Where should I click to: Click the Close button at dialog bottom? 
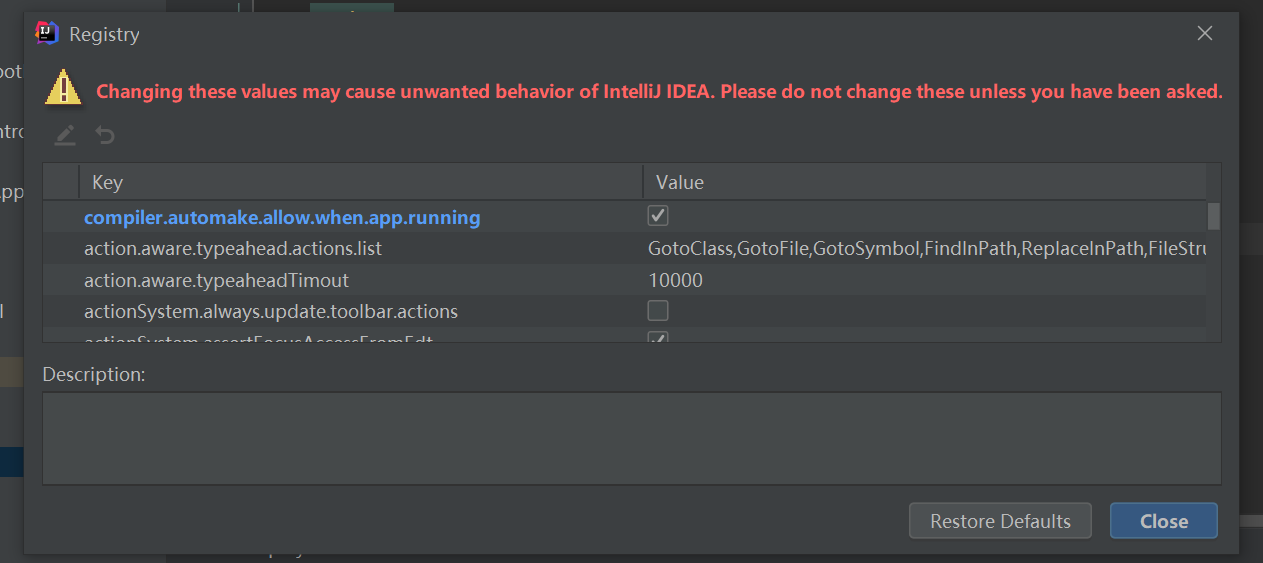coord(1164,521)
